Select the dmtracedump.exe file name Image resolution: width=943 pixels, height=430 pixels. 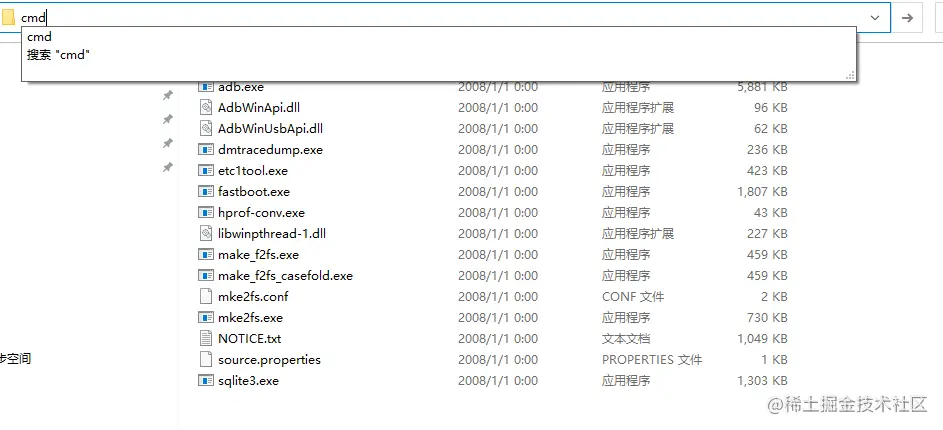271,150
